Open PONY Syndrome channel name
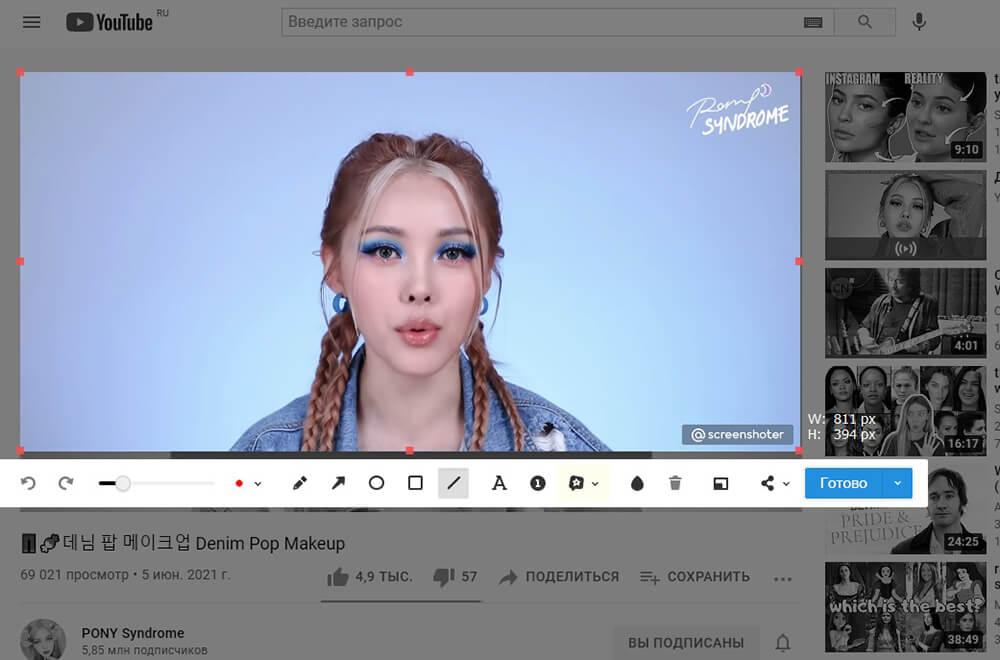Image resolution: width=1000 pixels, height=660 pixels. tap(133, 633)
